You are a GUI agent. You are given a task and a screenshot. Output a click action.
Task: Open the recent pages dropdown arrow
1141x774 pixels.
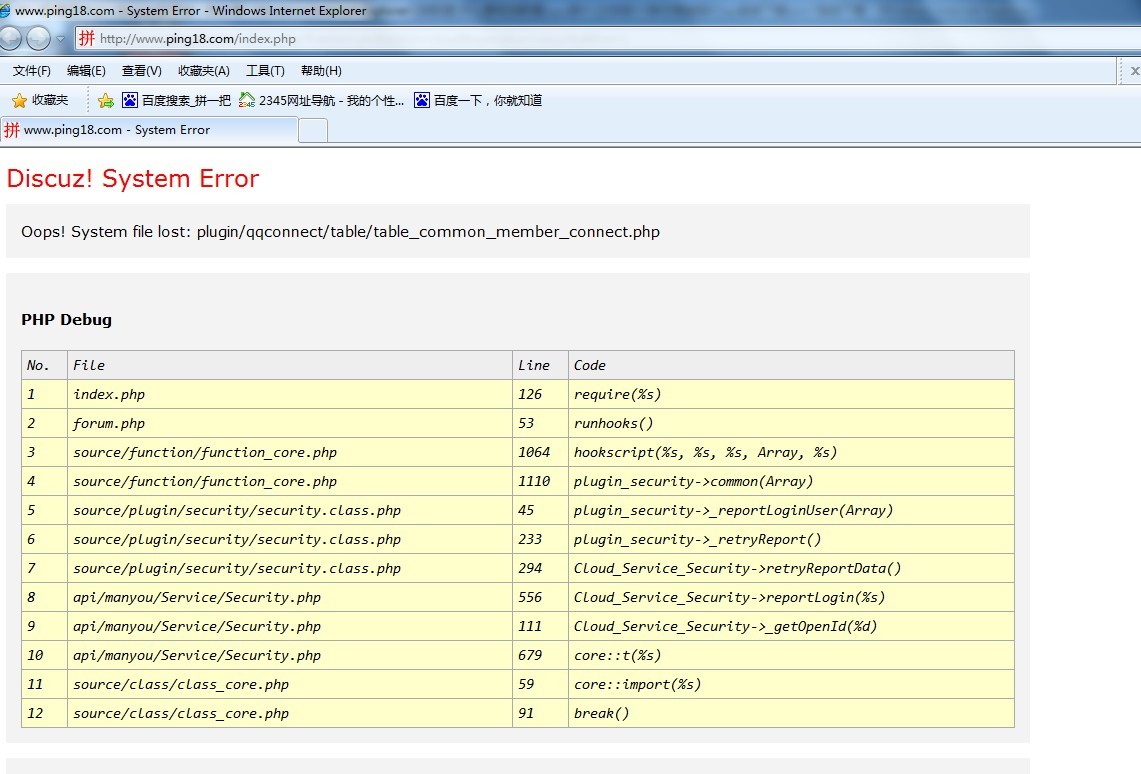click(x=60, y=39)
